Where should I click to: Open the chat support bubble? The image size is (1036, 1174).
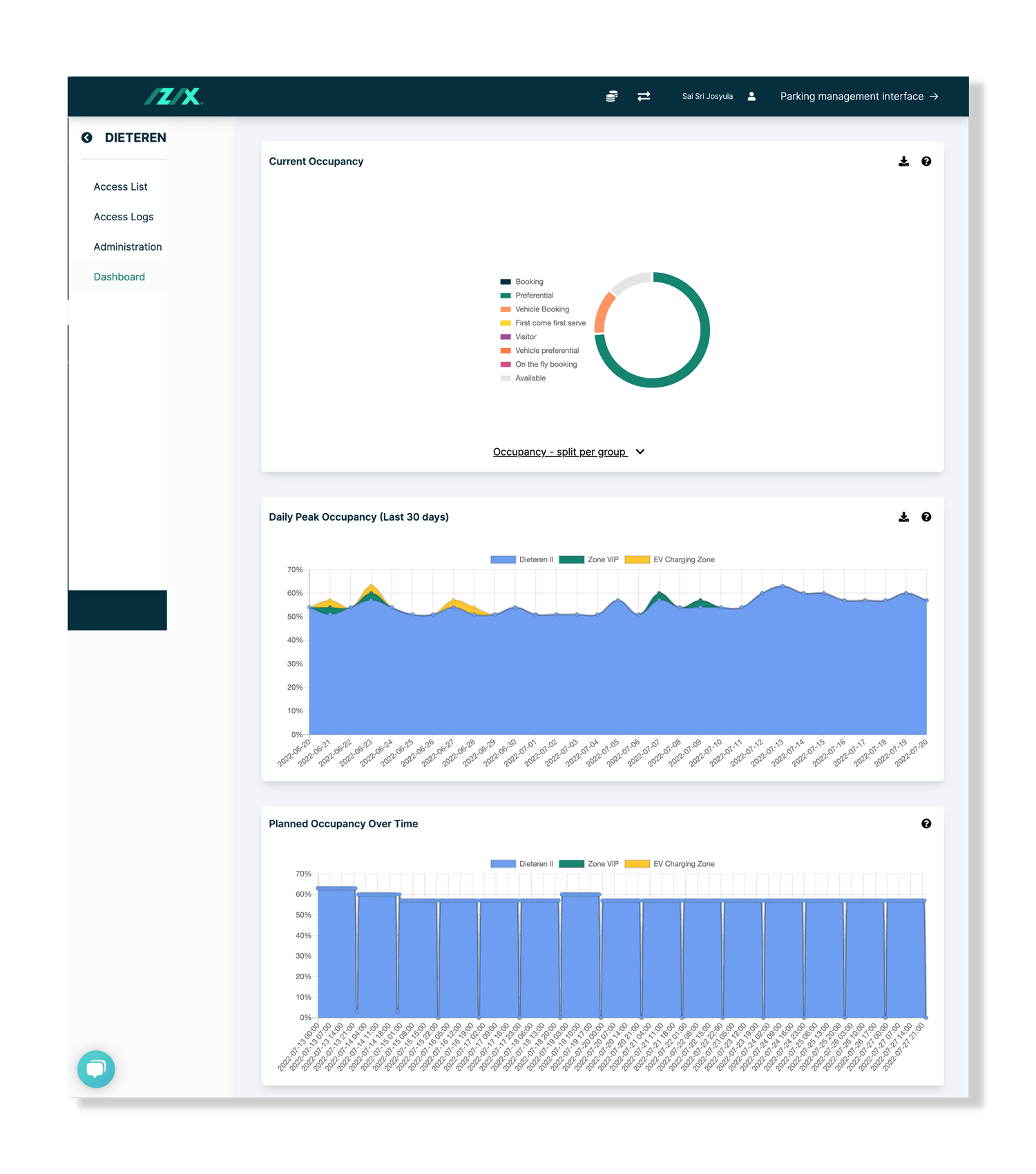click(96, 1069)
